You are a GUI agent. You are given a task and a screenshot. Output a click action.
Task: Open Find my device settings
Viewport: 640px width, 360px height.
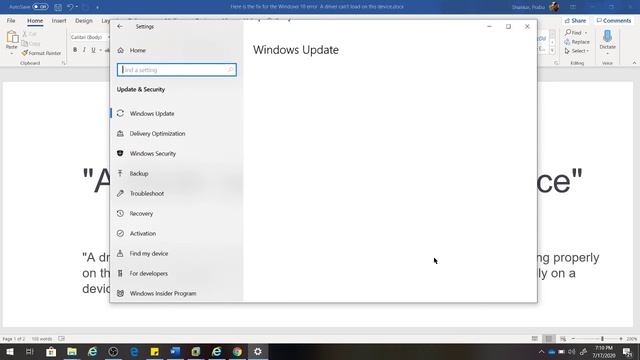149,253
